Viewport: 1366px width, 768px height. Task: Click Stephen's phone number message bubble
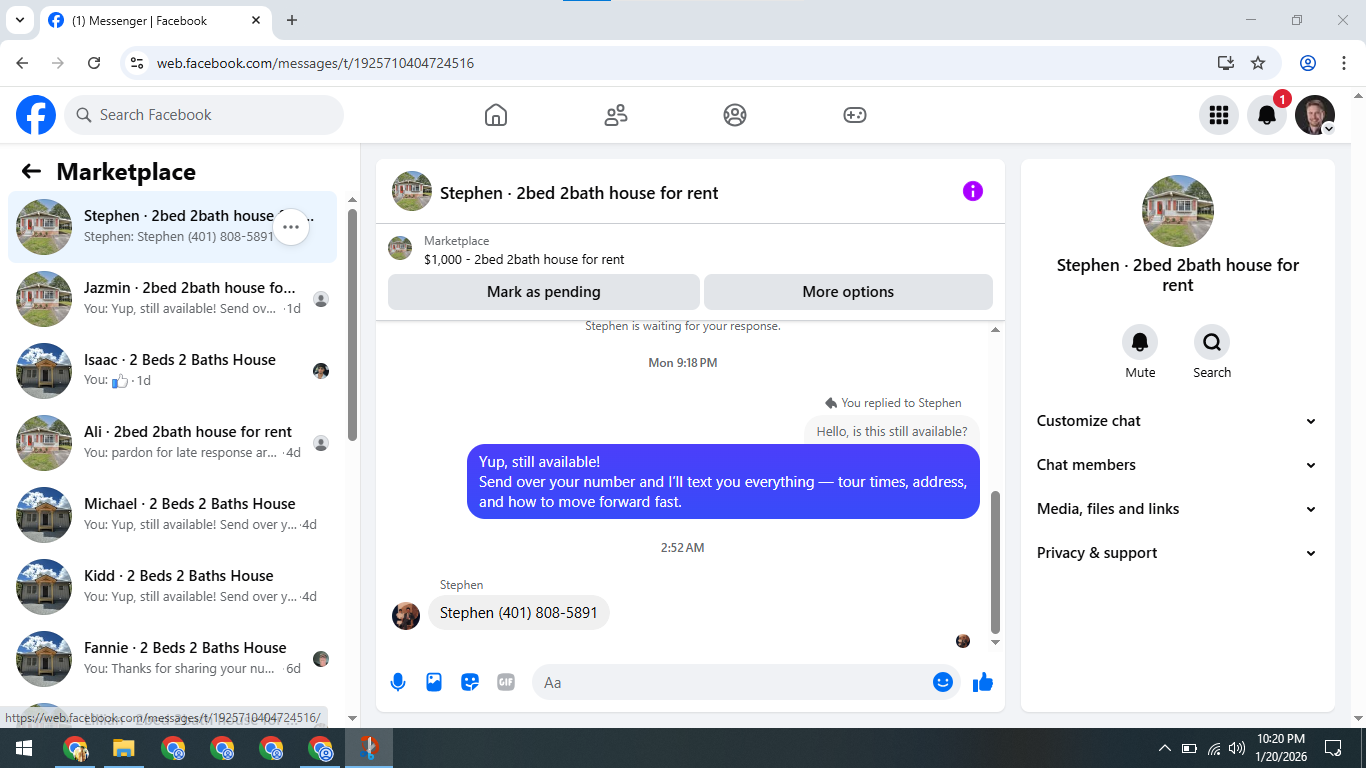pyautogui.click(x=518, y=613)
